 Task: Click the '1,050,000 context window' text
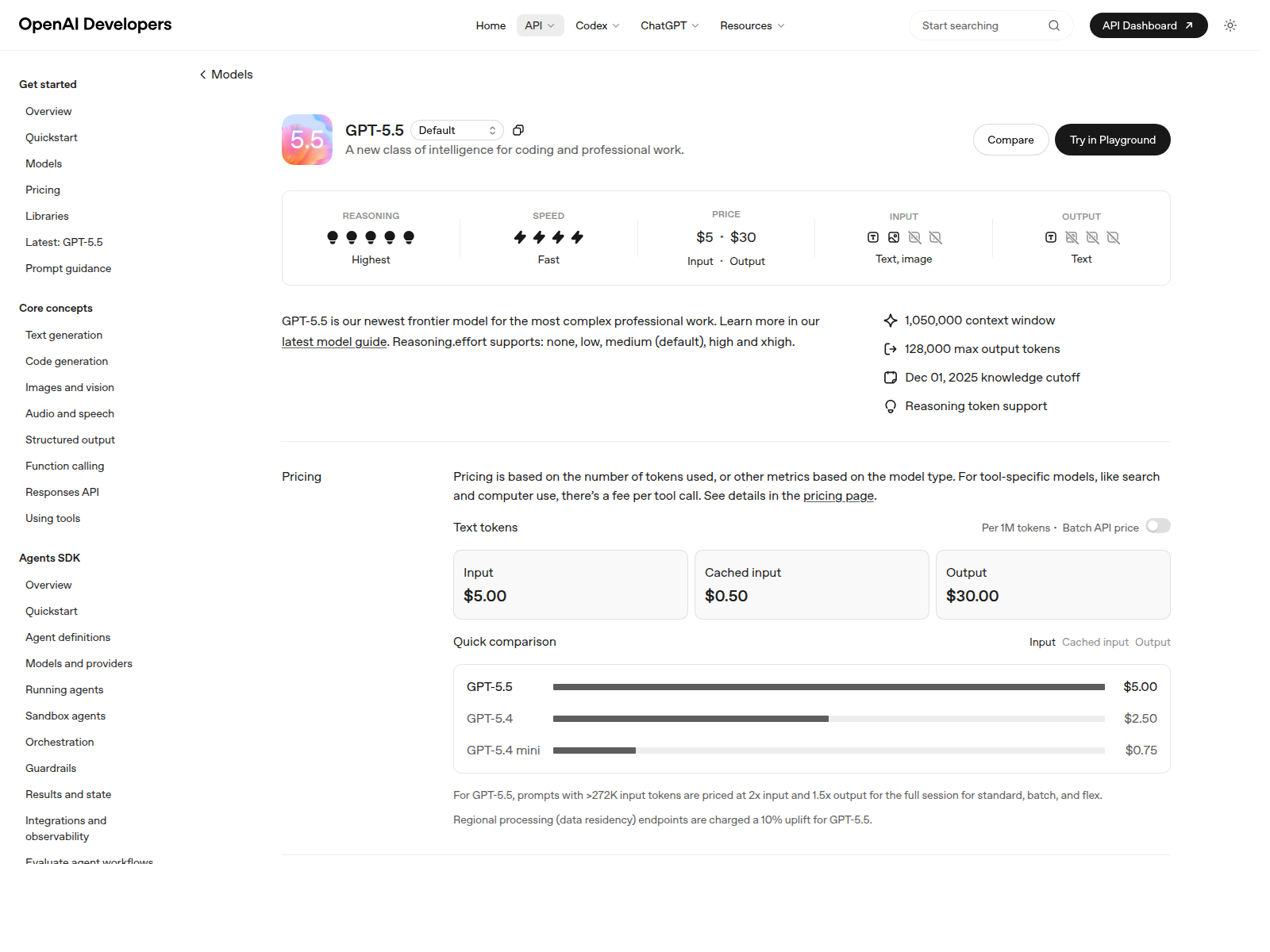[x=980, y=321]
